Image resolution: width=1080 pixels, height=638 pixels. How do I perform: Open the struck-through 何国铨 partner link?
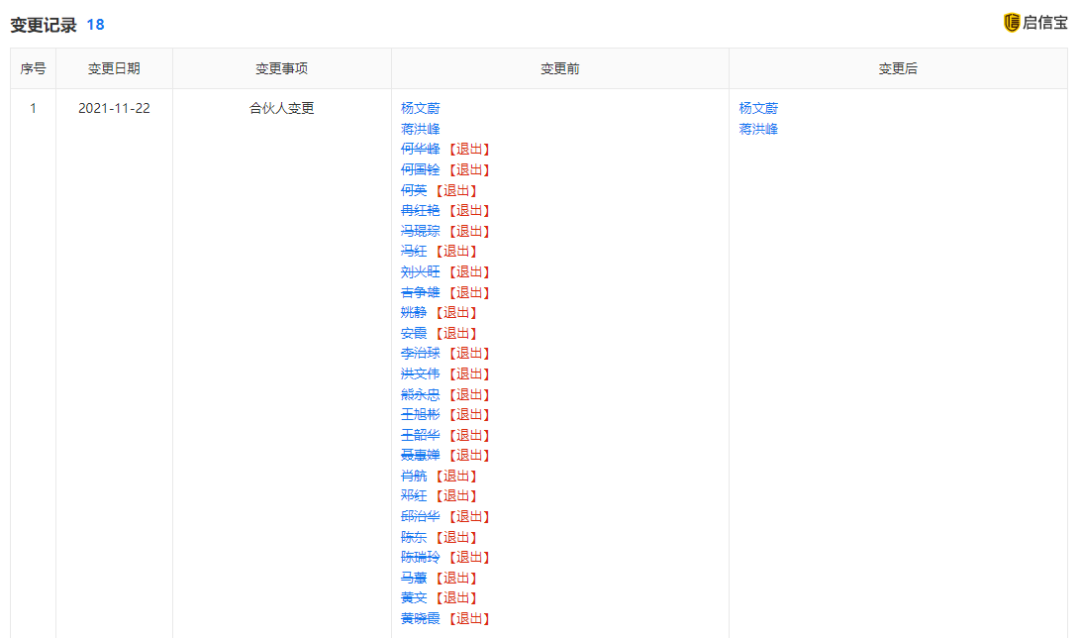tap(420, 169)
